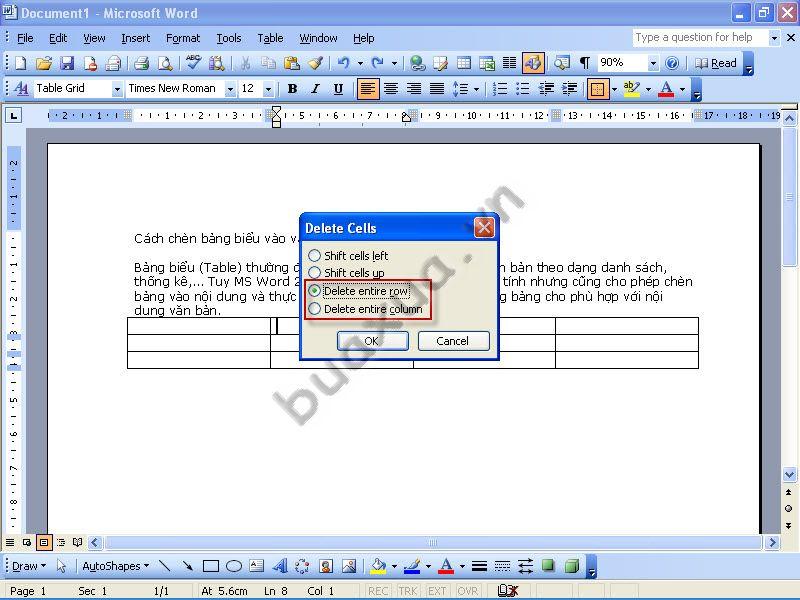Open Print Preview from the toolbar
Image resolution: width=800 pixels, height=600 pixels.
tap(165, 63)
